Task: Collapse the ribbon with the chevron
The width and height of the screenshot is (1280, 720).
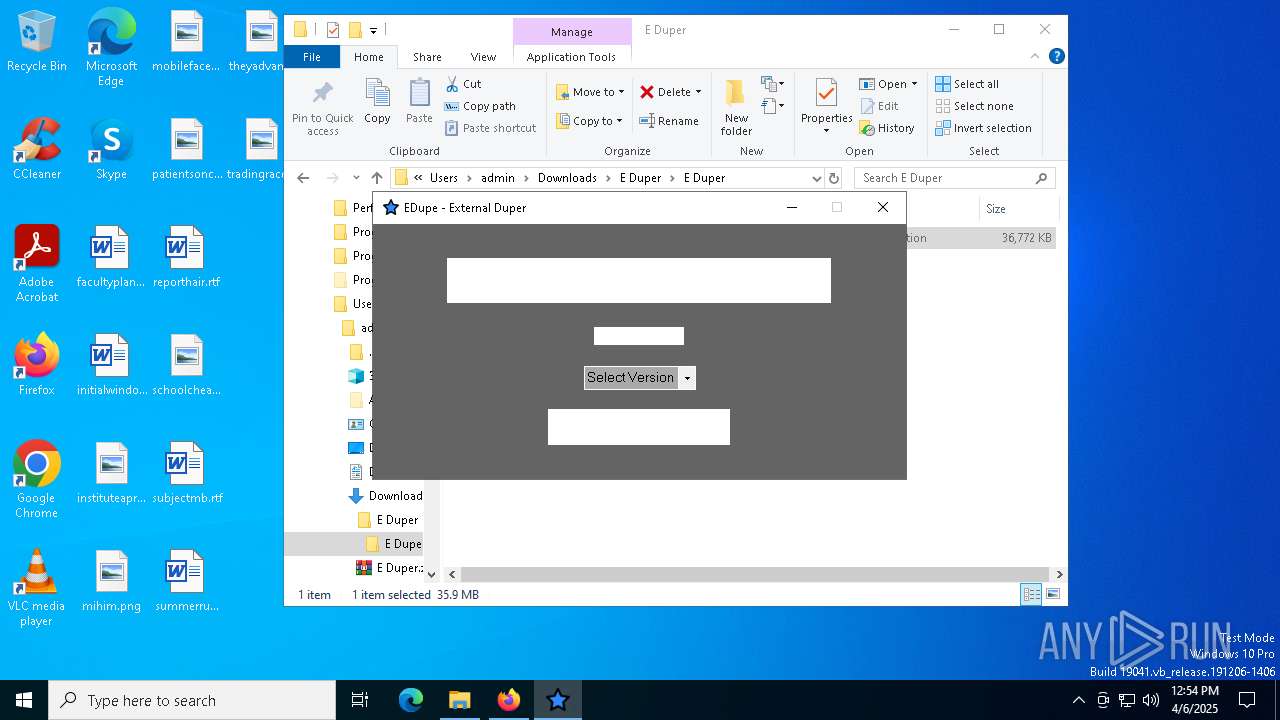Action: point(1035,57)
